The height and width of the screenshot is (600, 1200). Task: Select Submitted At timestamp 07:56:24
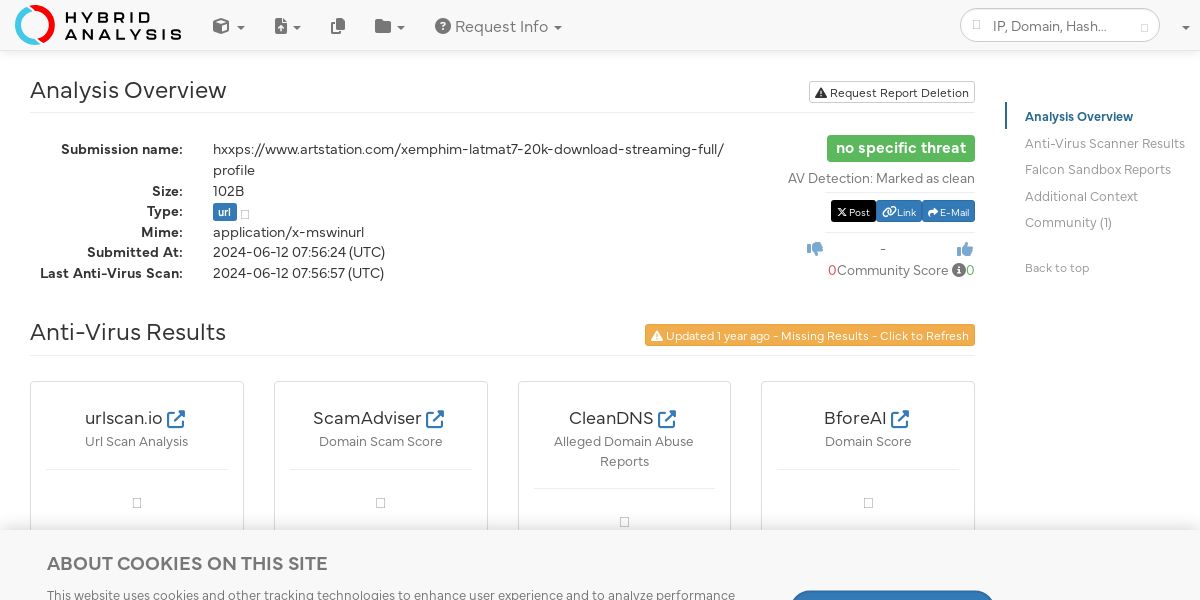coord(299,252)
